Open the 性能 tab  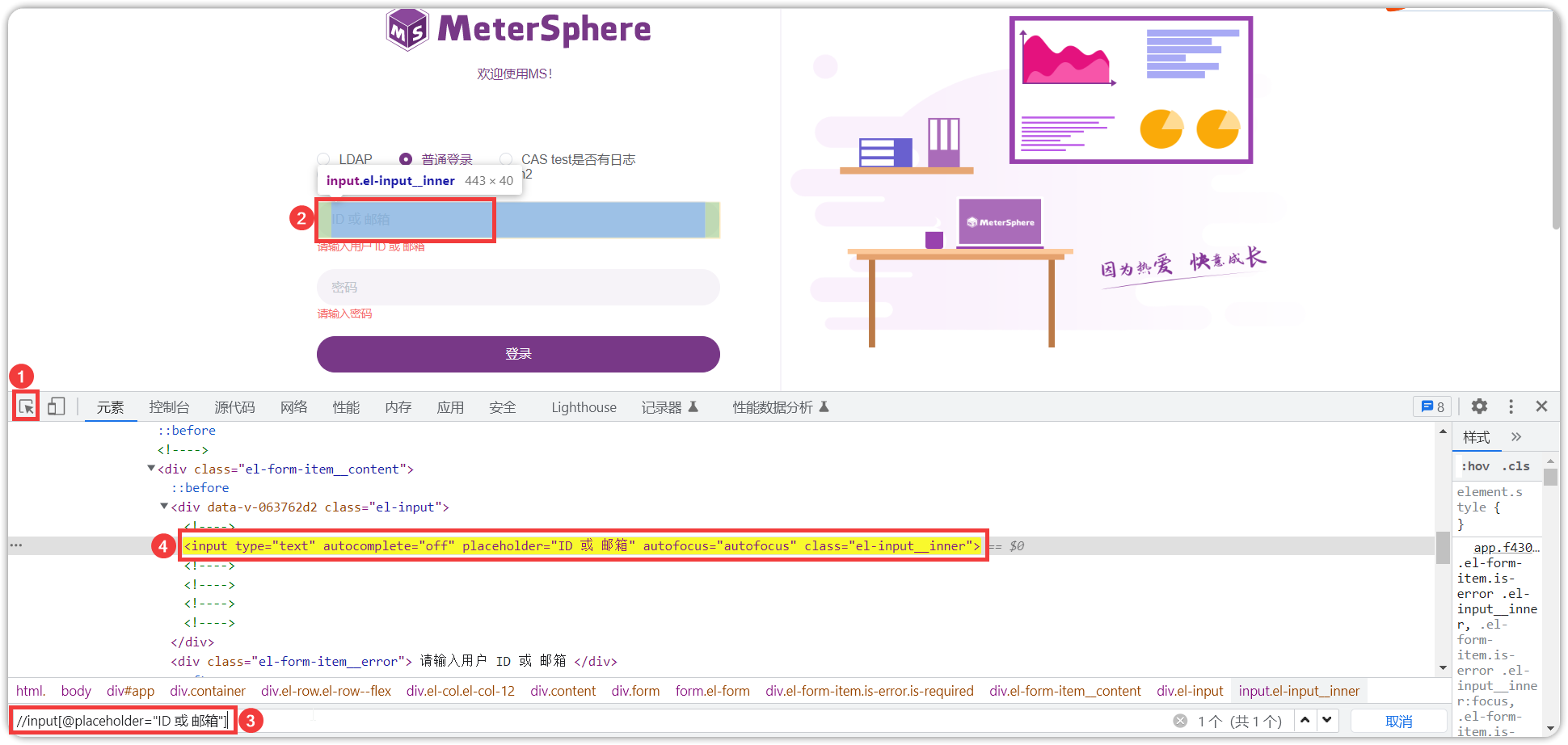[x=346, y=407]
